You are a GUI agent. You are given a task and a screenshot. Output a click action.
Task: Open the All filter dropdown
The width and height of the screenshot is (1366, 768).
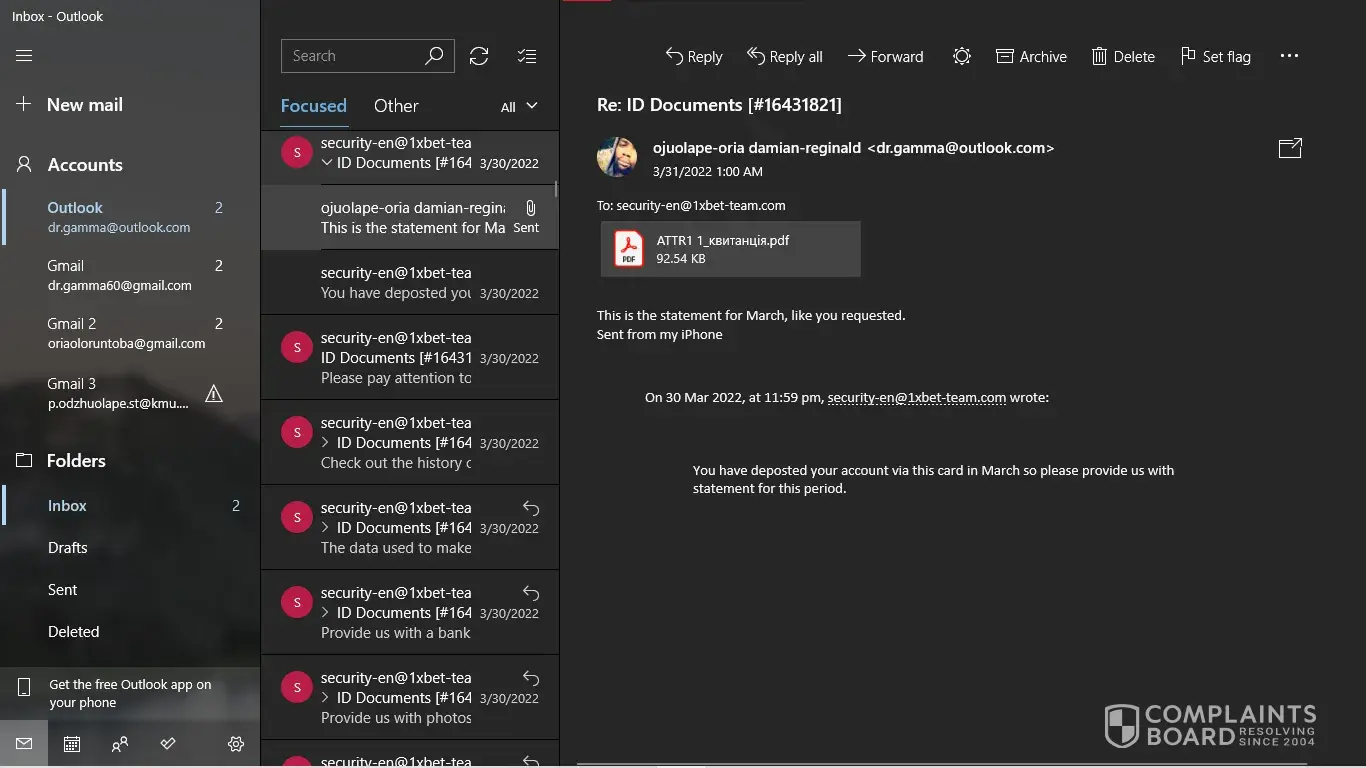519,107
